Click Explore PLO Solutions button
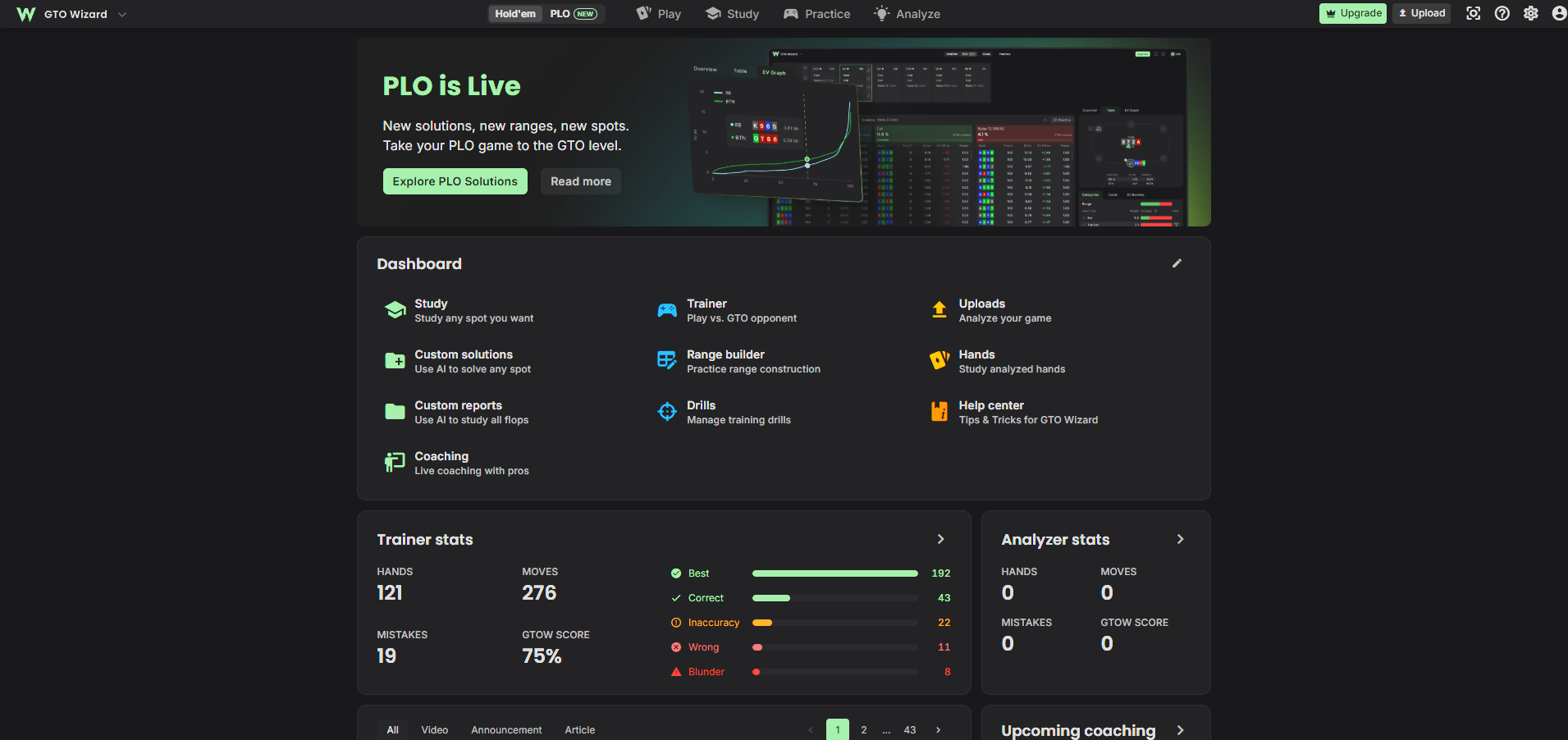The image size is (1568, 740). coord(455,181)
